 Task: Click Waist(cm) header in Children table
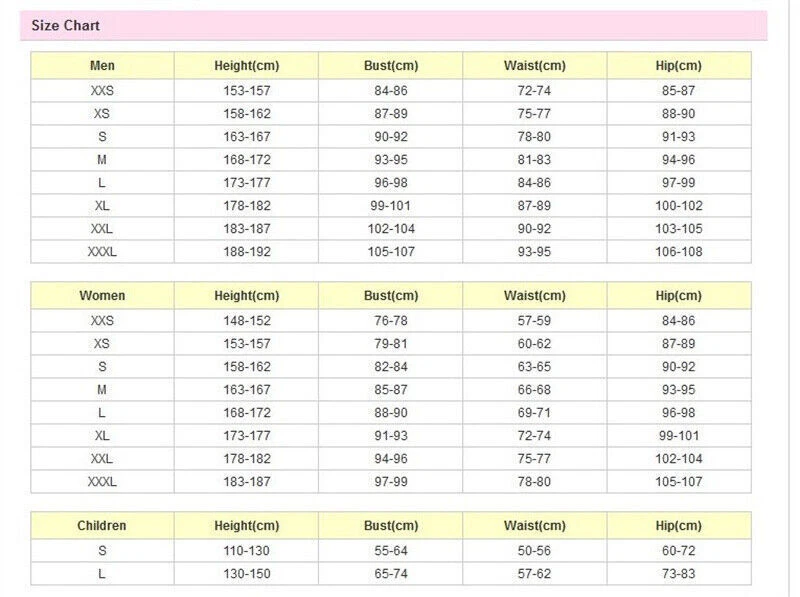coord(534,526)
